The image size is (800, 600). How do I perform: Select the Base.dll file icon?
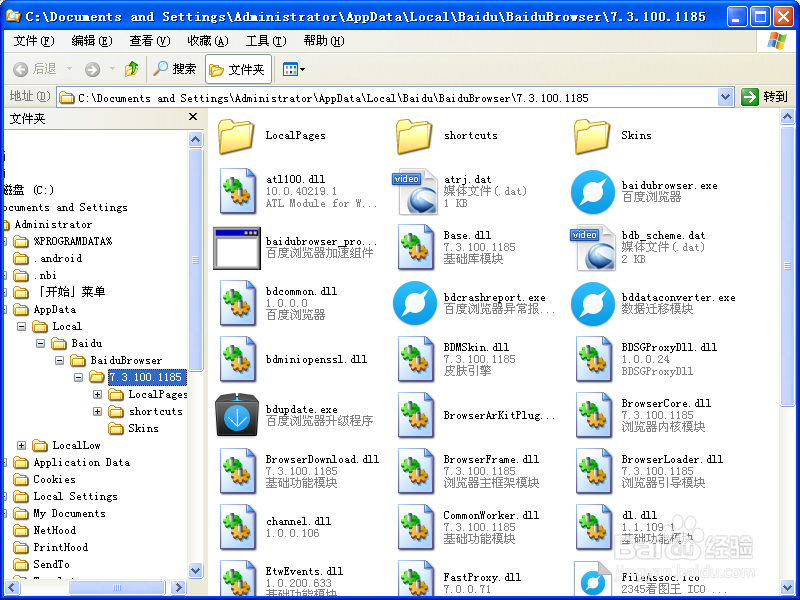point(415,248)
